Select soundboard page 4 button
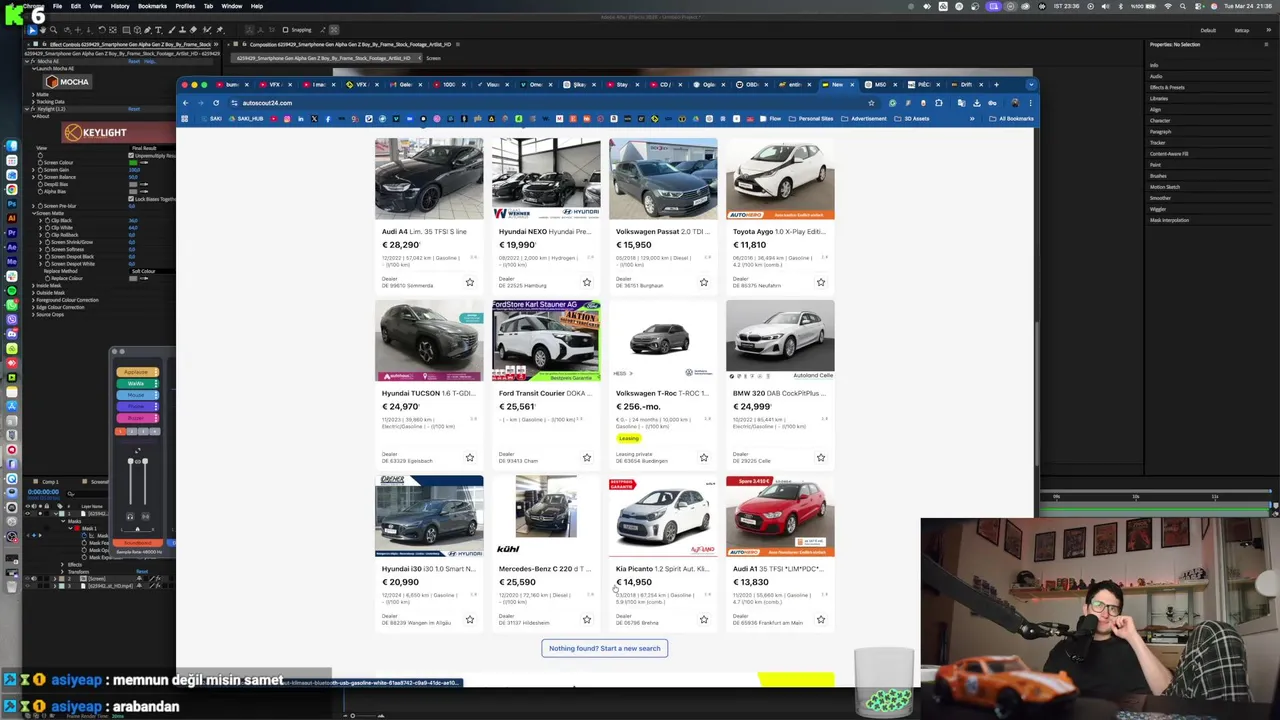Image resolution: width=1280 pixels, height=720 pixels. (155, 431)
